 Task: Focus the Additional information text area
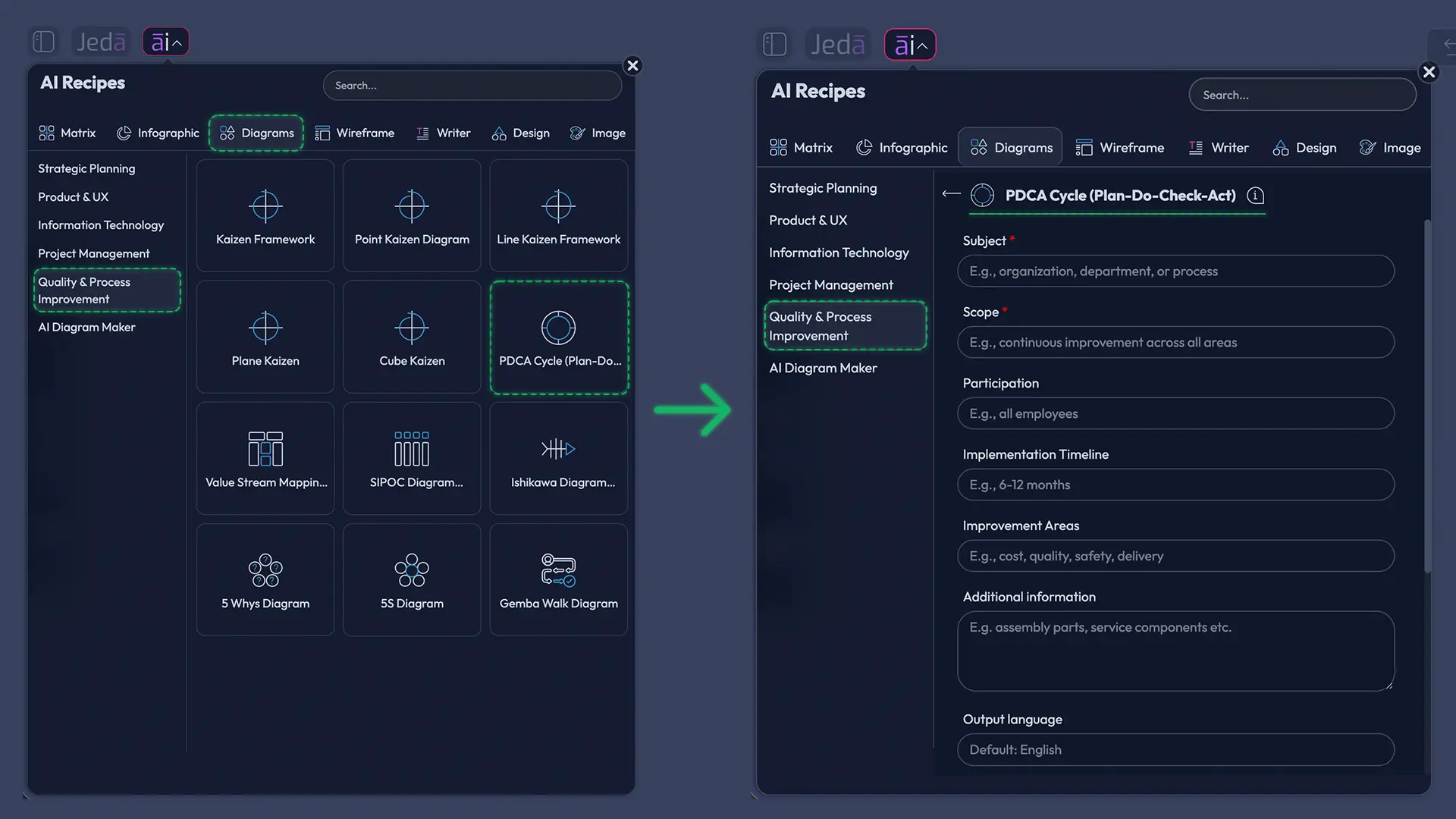click(x=1175, y=651)
